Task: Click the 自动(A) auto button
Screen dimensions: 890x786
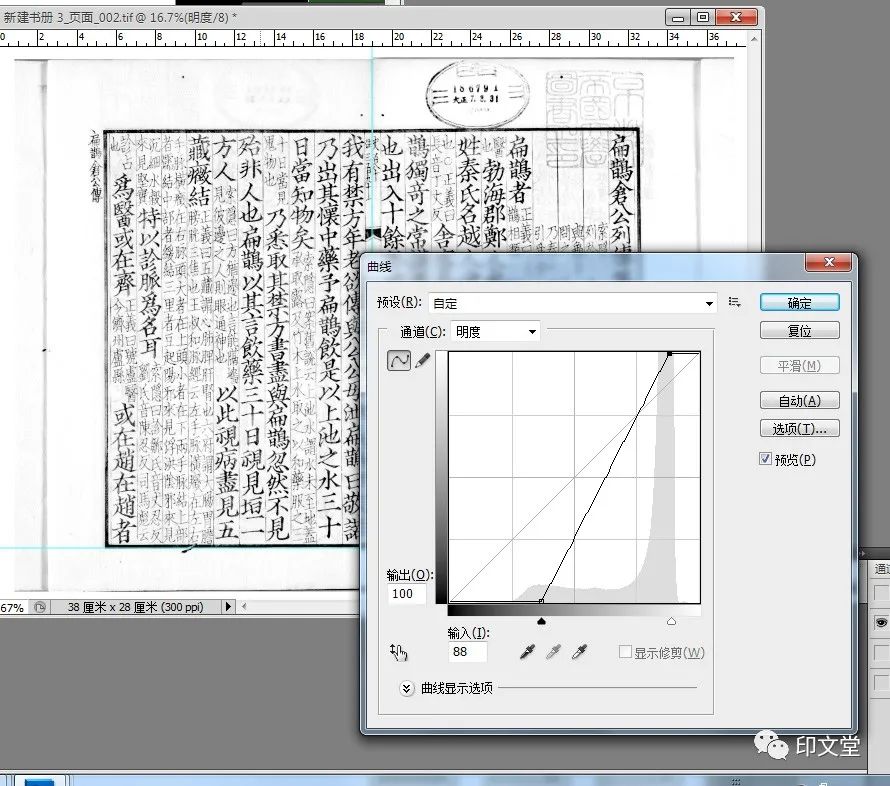Action: click(799, 400)
